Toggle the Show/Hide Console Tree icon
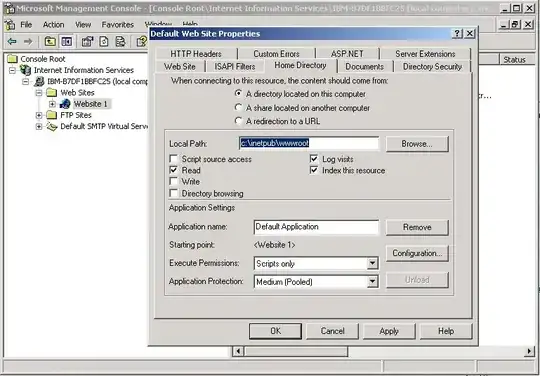540x376 pixels. point(66,42)
